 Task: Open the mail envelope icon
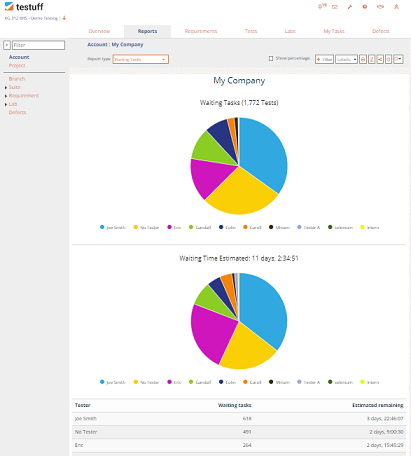click(335, 7)
